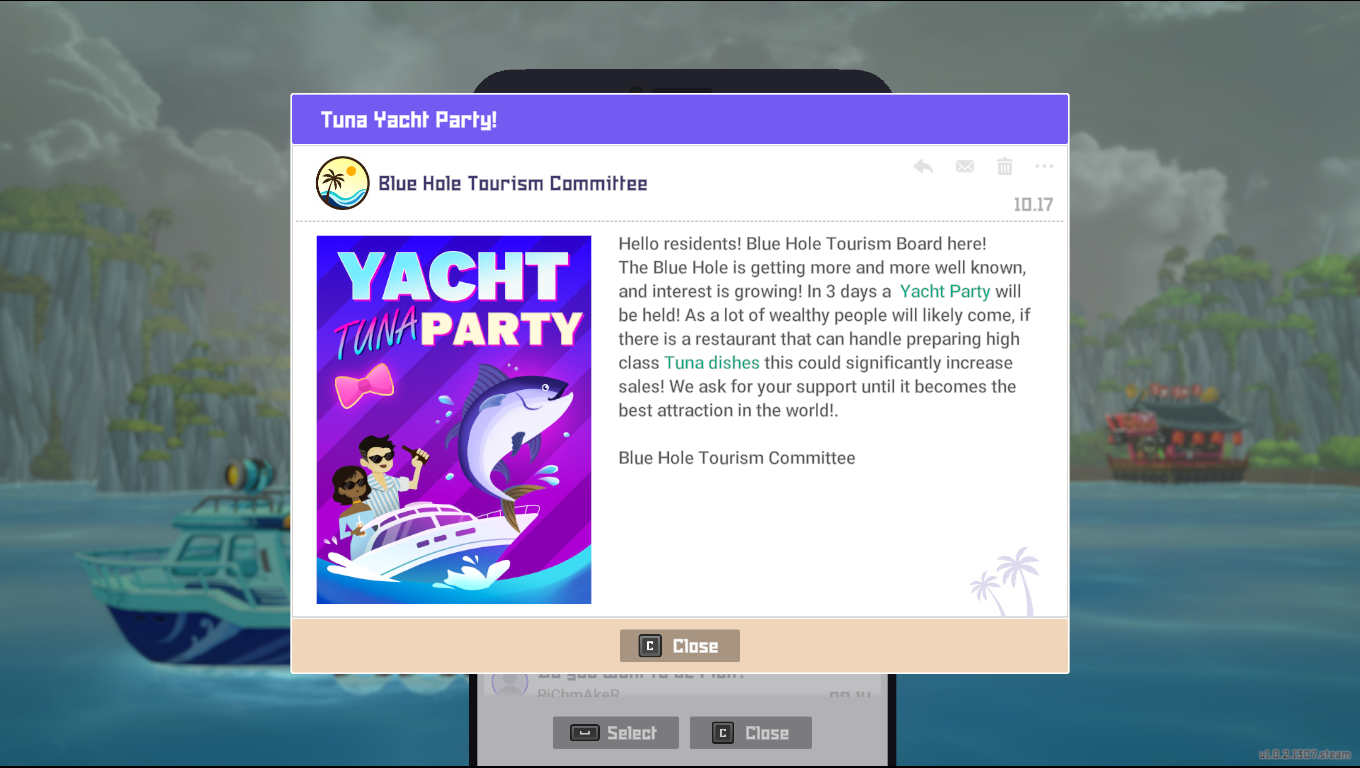Click the phone's bottom Close button
Image resolution: width=1360 pixels, height=768 pixels.
pos(751,733)
